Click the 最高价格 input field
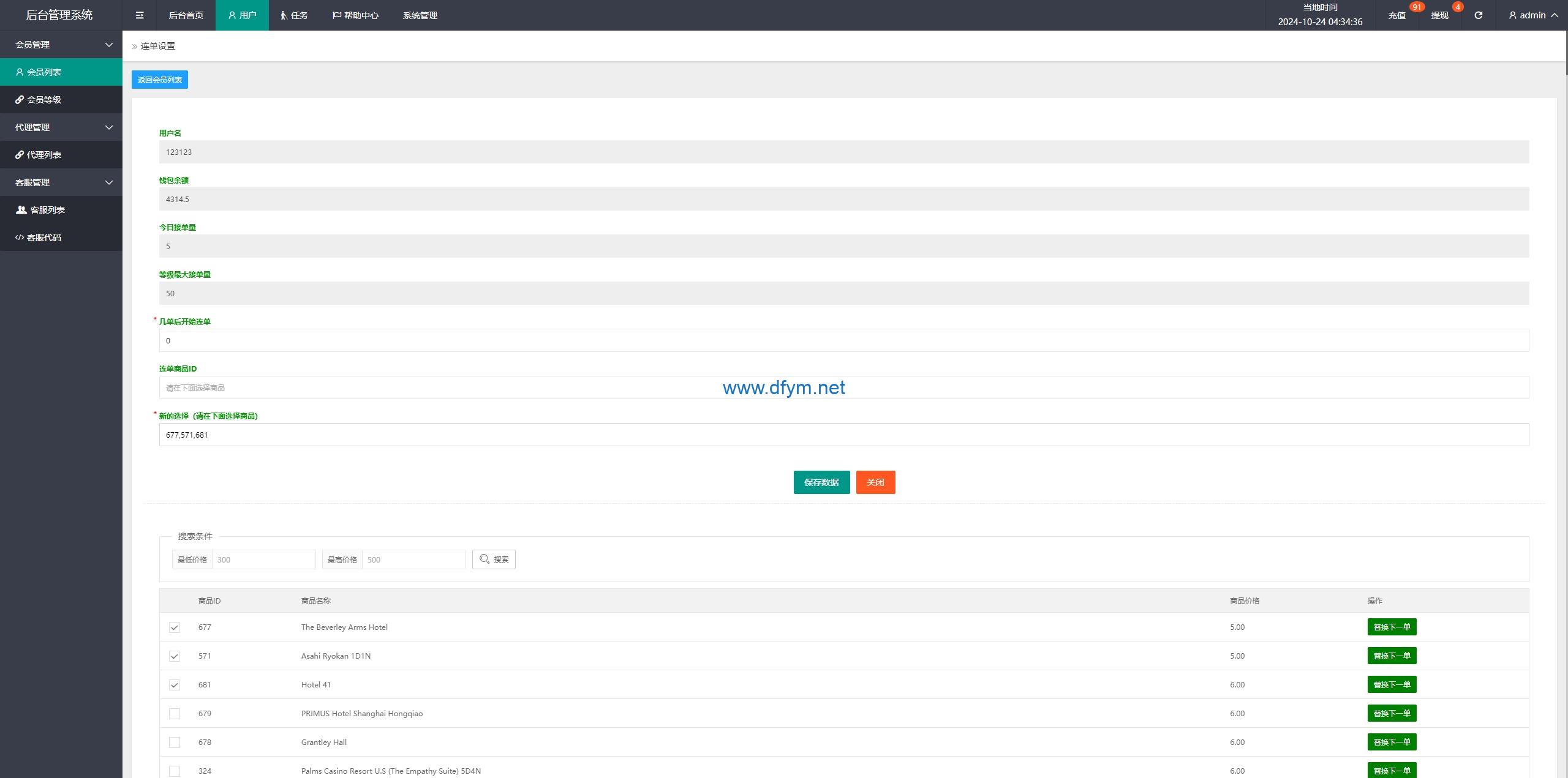This screenshot has width=1568, height=778. (x=413, y=559)
